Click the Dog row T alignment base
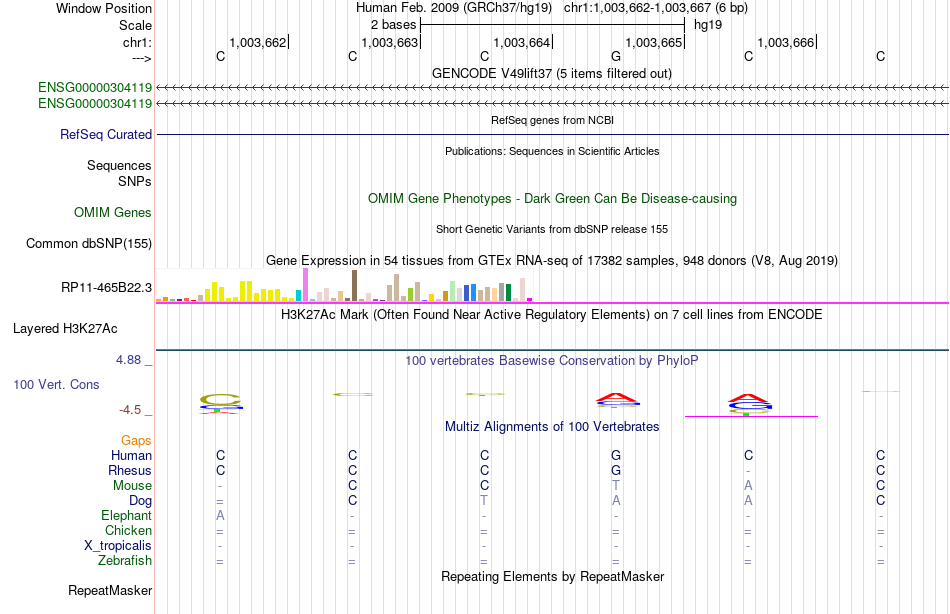950x614 pixels. point(483,501)
